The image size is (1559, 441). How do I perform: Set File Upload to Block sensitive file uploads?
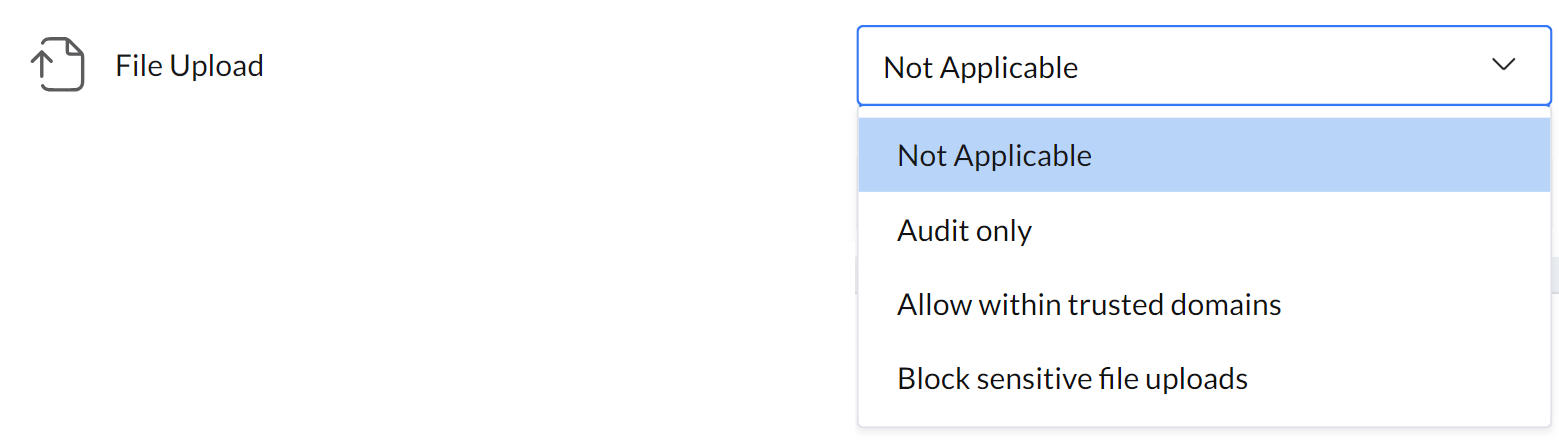click(1072, 379)
